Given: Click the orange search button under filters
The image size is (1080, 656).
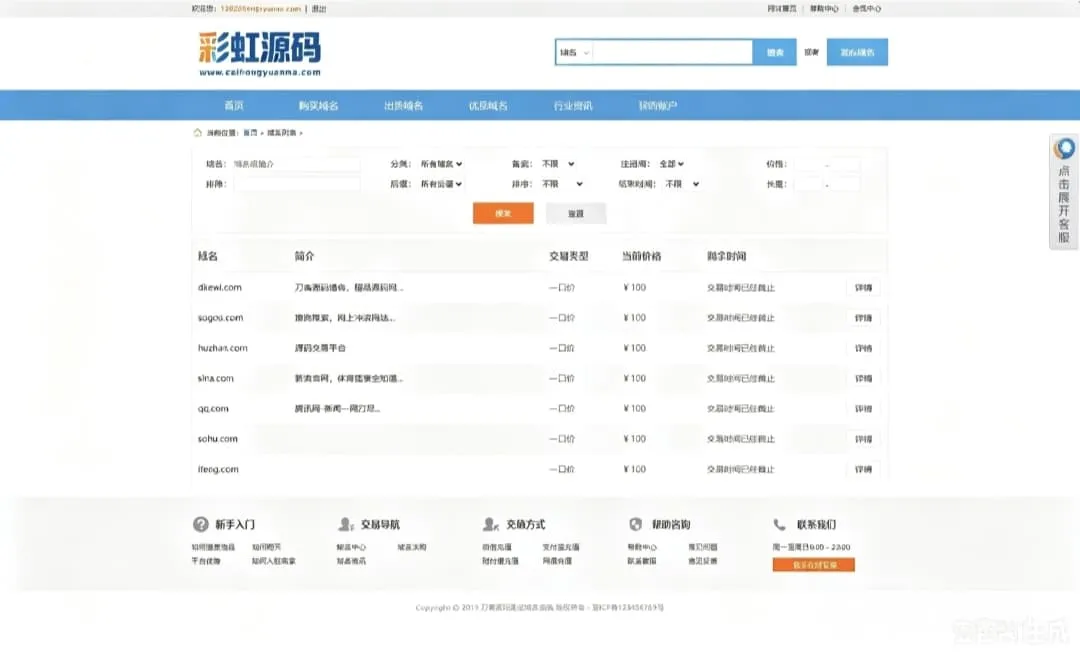Looking at the screenshot, I should [x=503, y=213].
